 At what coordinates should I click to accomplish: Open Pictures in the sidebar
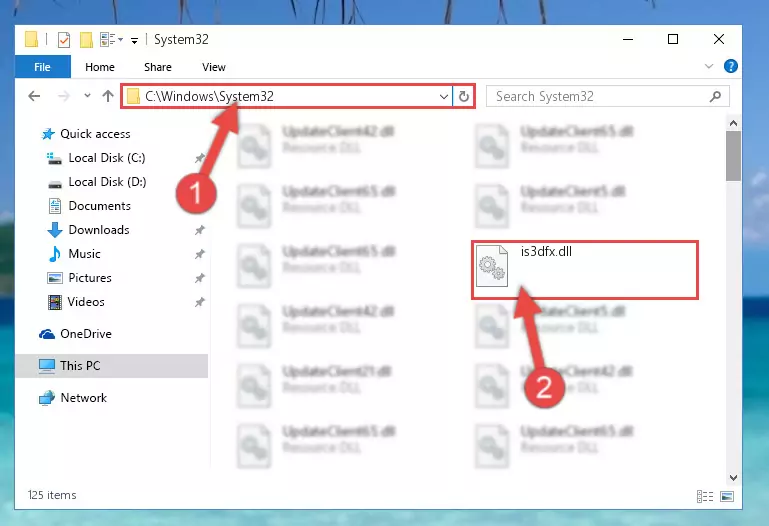click(90, 278)
